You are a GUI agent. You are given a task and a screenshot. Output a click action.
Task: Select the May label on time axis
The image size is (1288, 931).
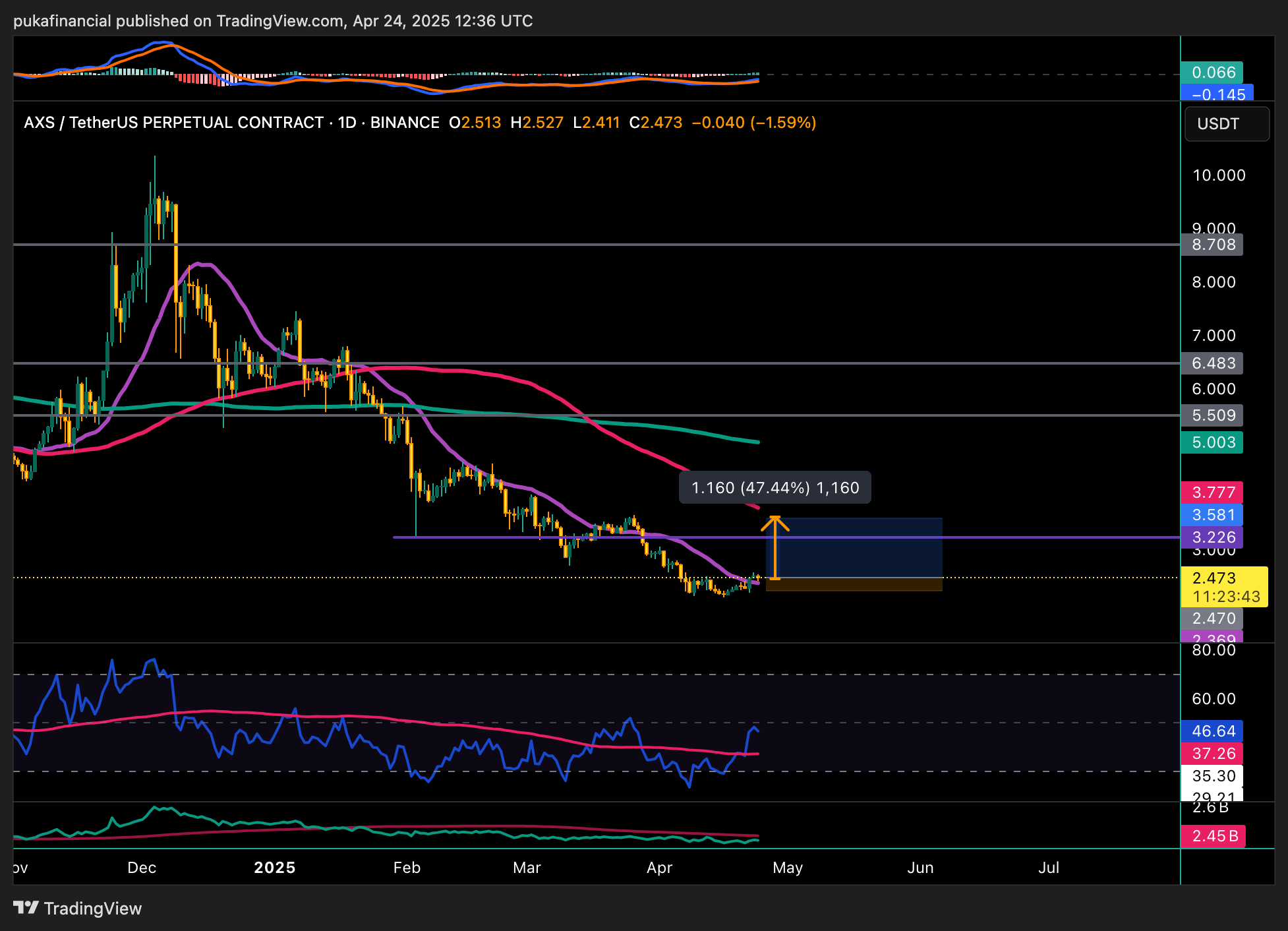pos(787,868)
